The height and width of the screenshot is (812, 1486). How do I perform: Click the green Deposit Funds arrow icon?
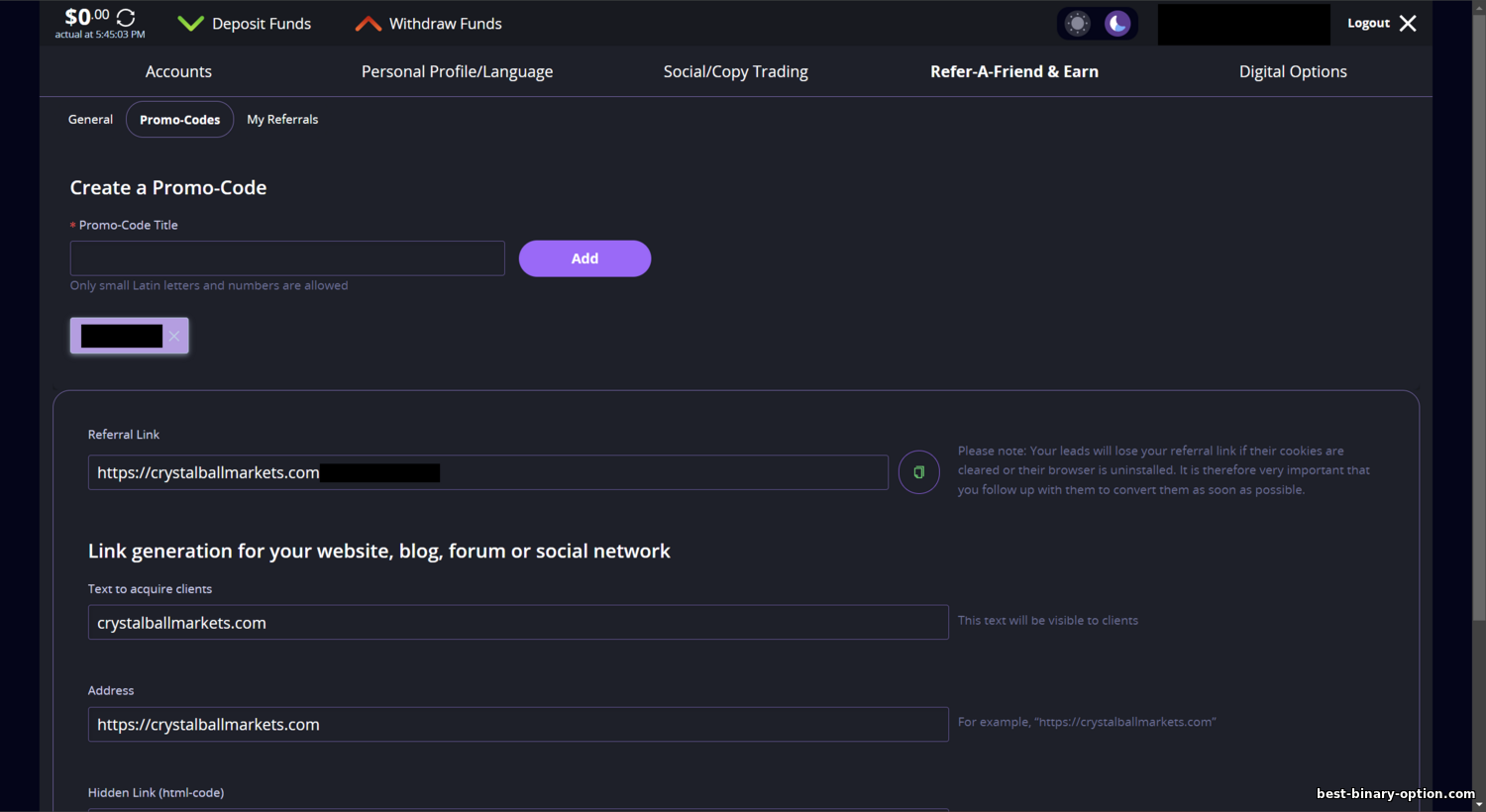click(190, 24)
